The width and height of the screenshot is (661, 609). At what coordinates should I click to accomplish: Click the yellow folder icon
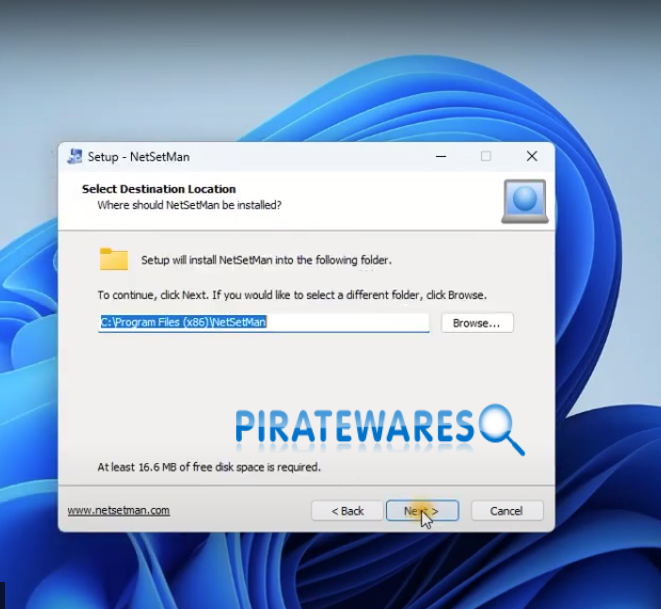114,260
